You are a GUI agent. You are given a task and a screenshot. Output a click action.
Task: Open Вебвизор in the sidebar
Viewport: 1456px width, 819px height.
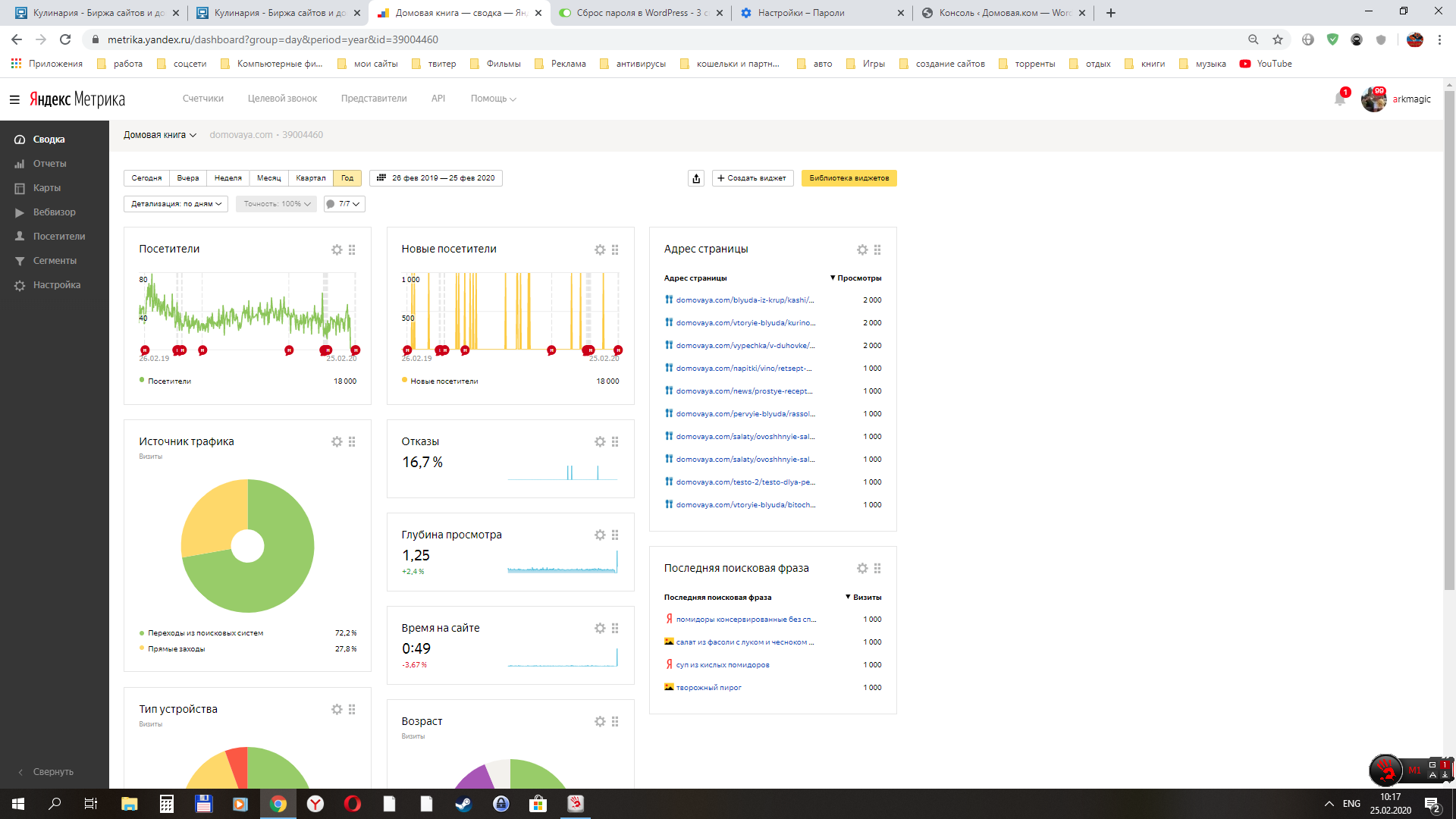(54, 212)
